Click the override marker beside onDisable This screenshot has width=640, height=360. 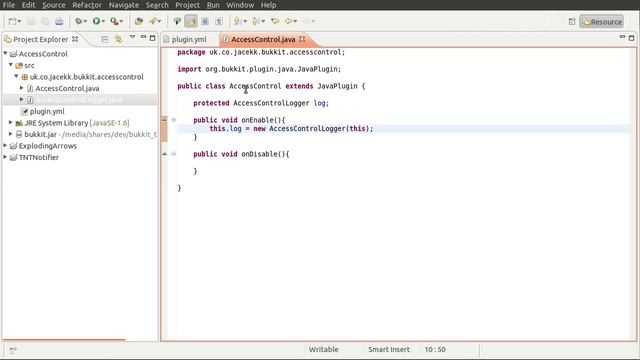tap(164, 154)
